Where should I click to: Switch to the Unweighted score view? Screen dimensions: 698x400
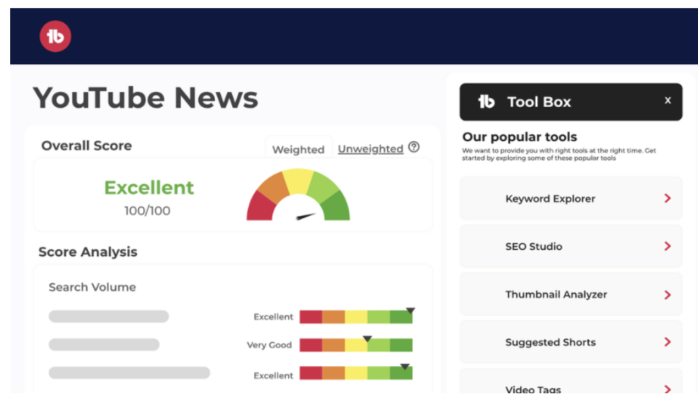[370, 149]
